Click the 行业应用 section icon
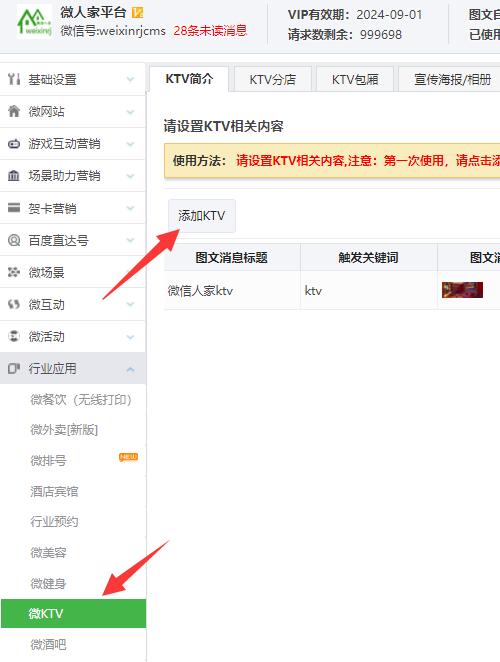This screenshot has height=662, width=500. point(14,369)
